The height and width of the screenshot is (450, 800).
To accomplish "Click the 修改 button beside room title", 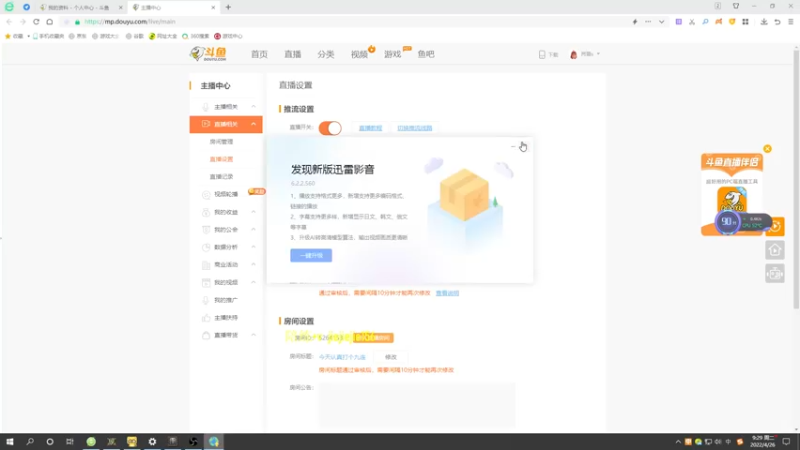I will tap(391, 357).
